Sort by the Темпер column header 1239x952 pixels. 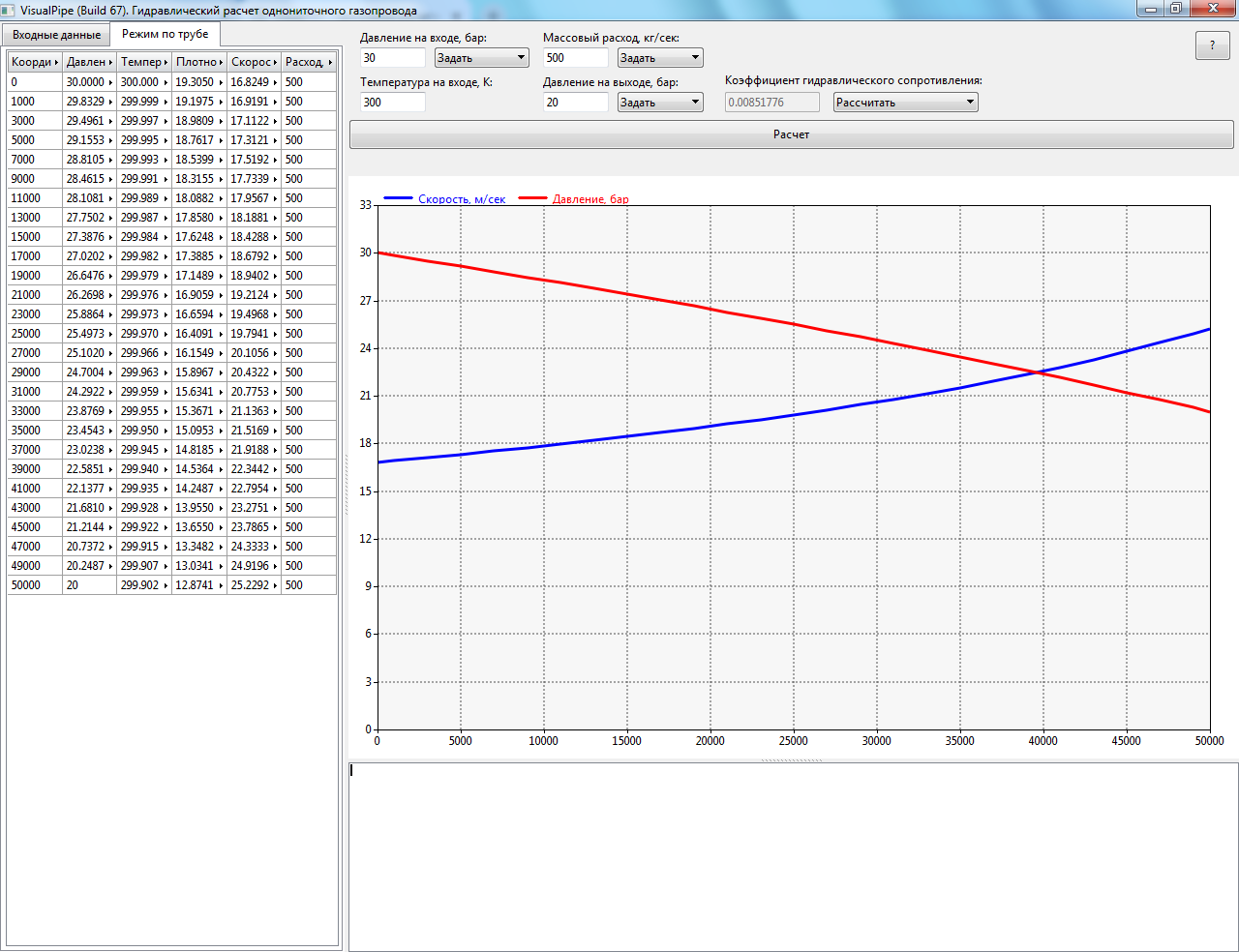[x=144, y=62]
